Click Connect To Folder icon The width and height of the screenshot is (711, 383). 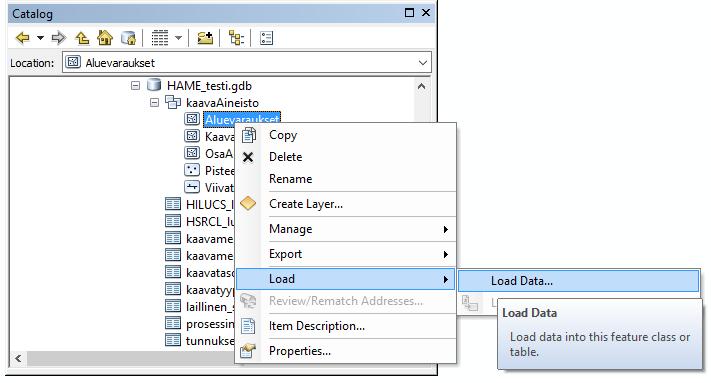click(205, 38)
